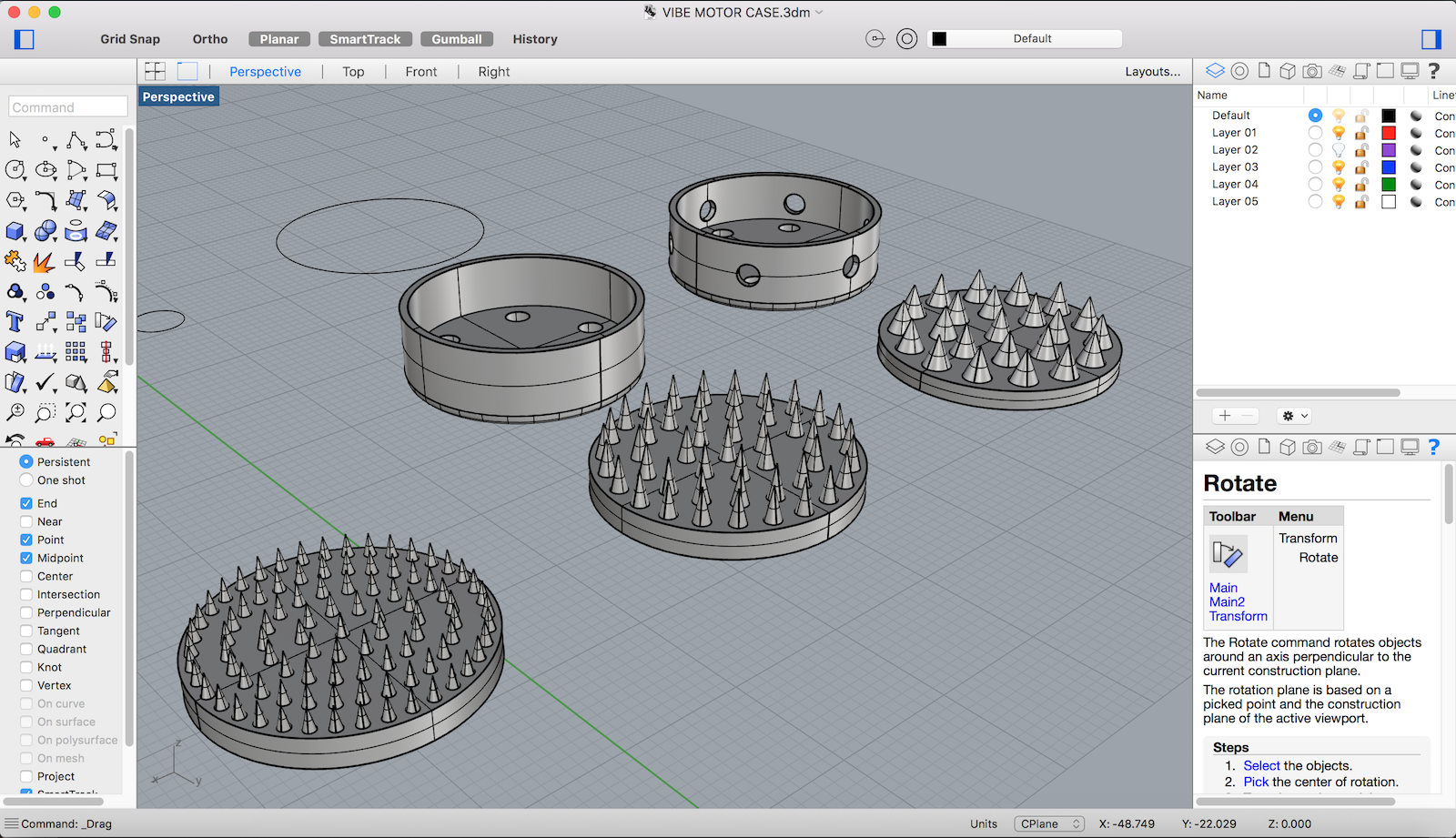The width and height of the screenshot is (1456, 838).
Task: Enable the Near object snap
Action: pos(26,521)
